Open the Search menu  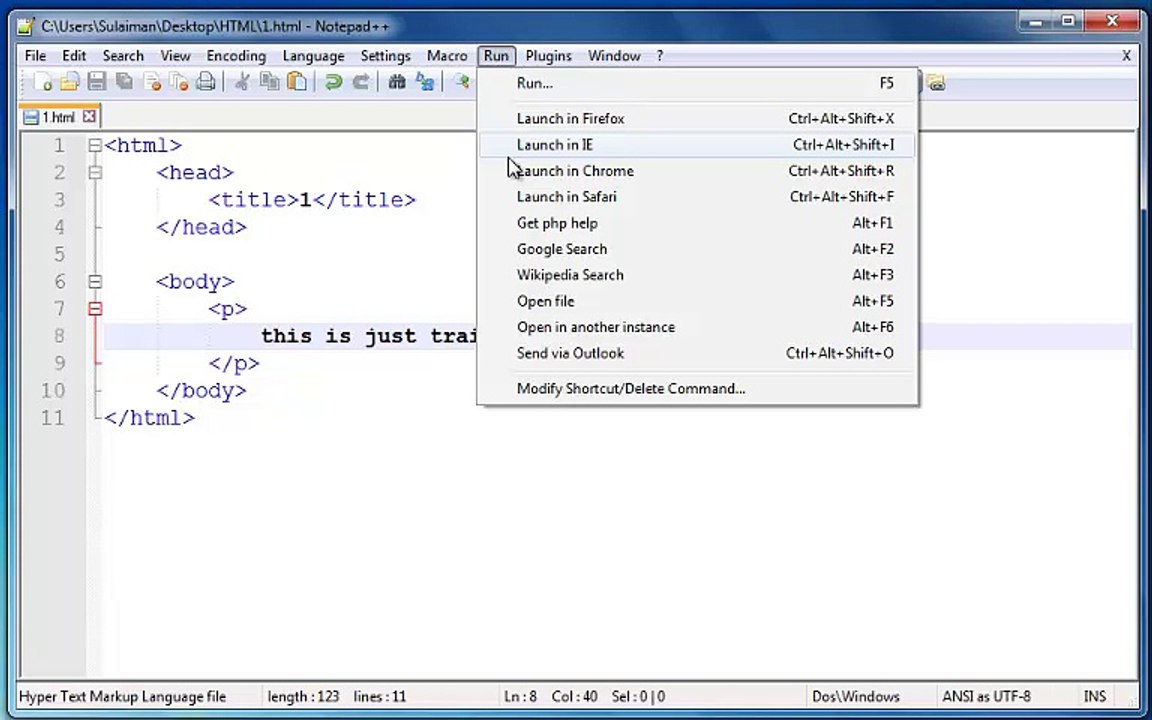coord(123,56)
